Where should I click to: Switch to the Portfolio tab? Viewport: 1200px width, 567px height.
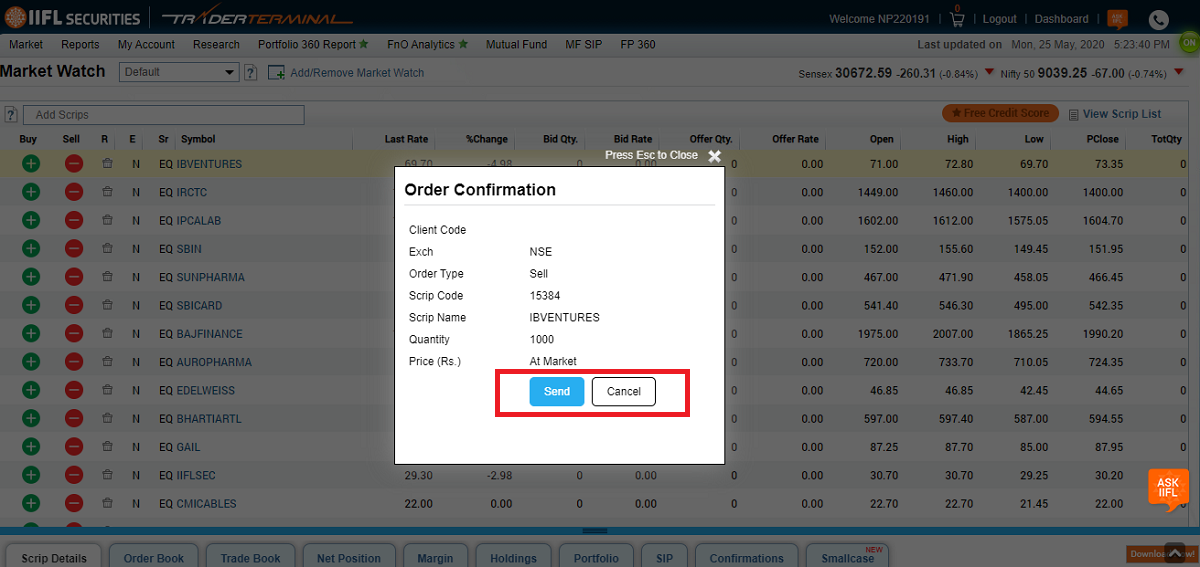click(595, 557)
